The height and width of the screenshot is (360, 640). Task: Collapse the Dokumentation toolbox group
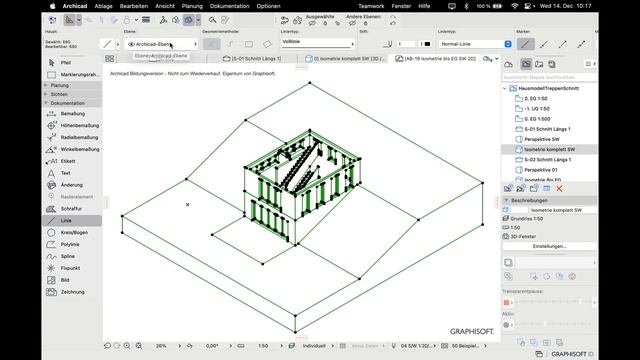tap(46, 103)
